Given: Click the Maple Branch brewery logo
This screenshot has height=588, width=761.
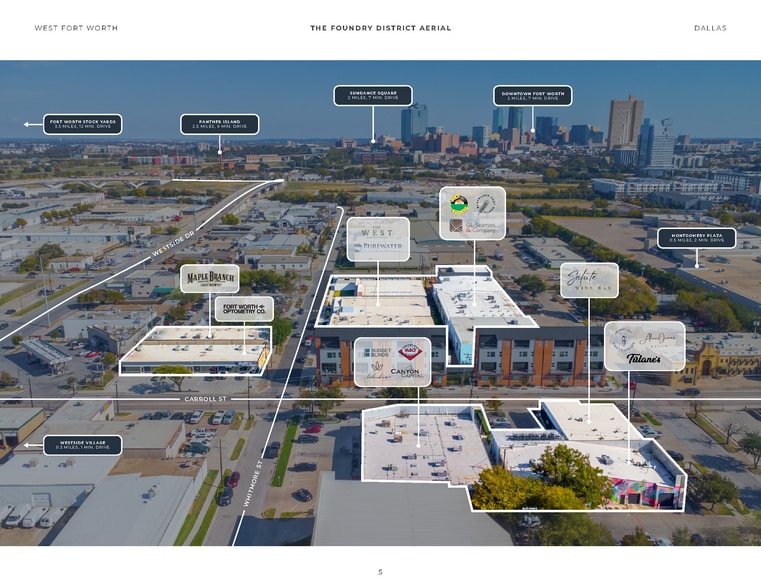Looking at the screenshot, I should click(210, 278).
